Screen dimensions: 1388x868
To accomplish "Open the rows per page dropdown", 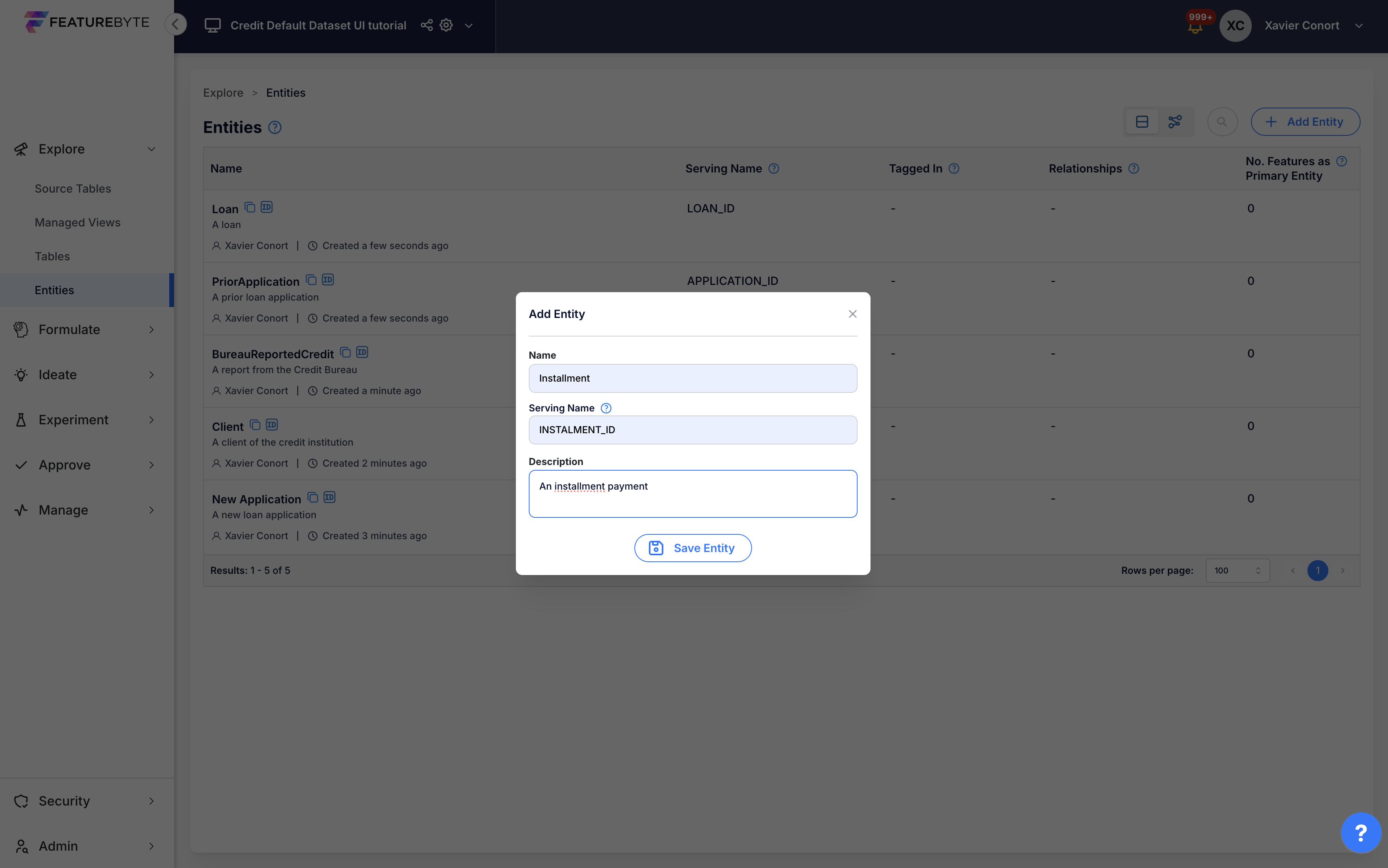I will pyautogui.click(x=1238, y=570).
